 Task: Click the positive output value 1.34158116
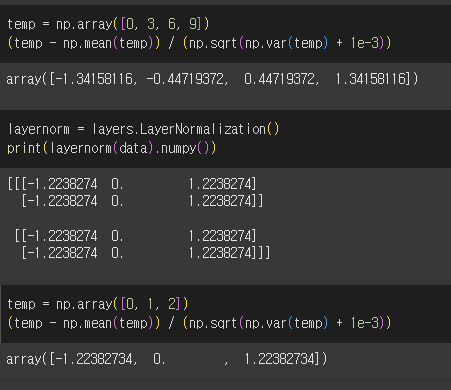point(370,79)
